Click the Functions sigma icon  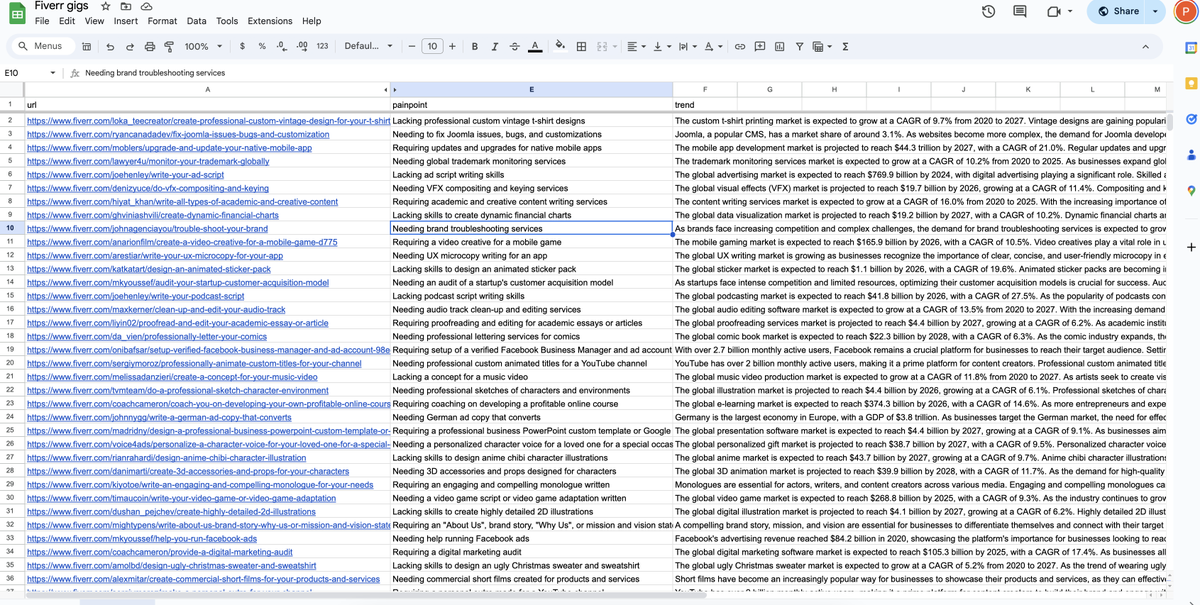pos(845,46)
